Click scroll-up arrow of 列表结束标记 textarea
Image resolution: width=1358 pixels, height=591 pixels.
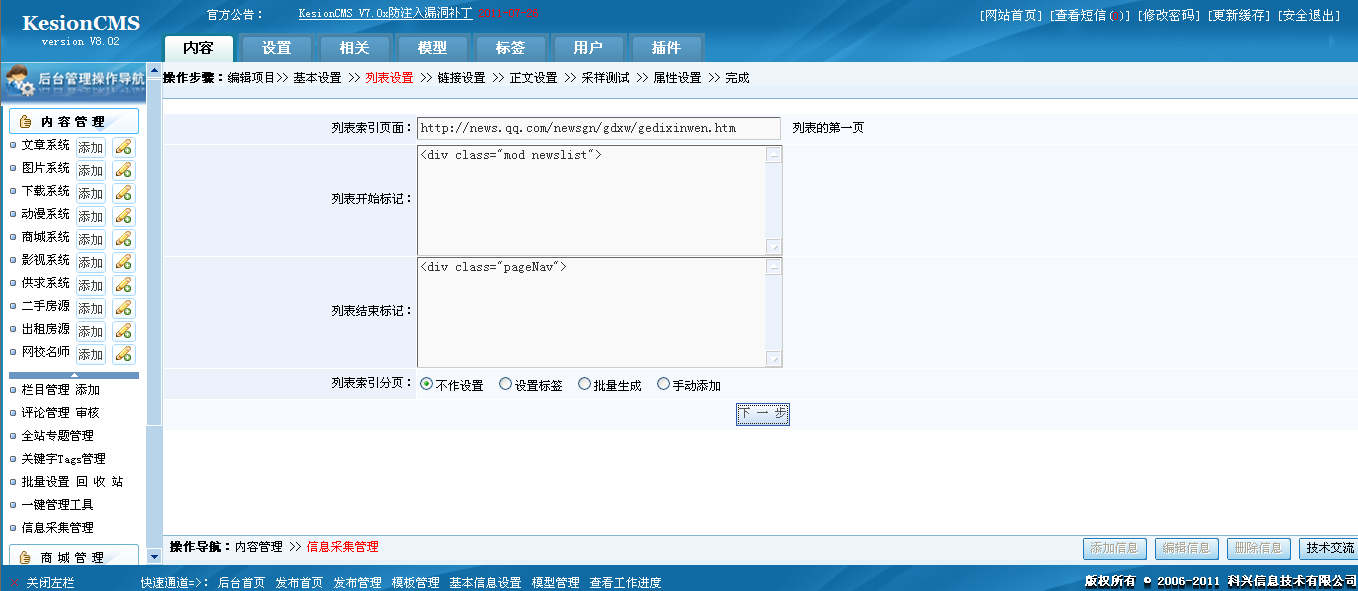coord(774,267)
